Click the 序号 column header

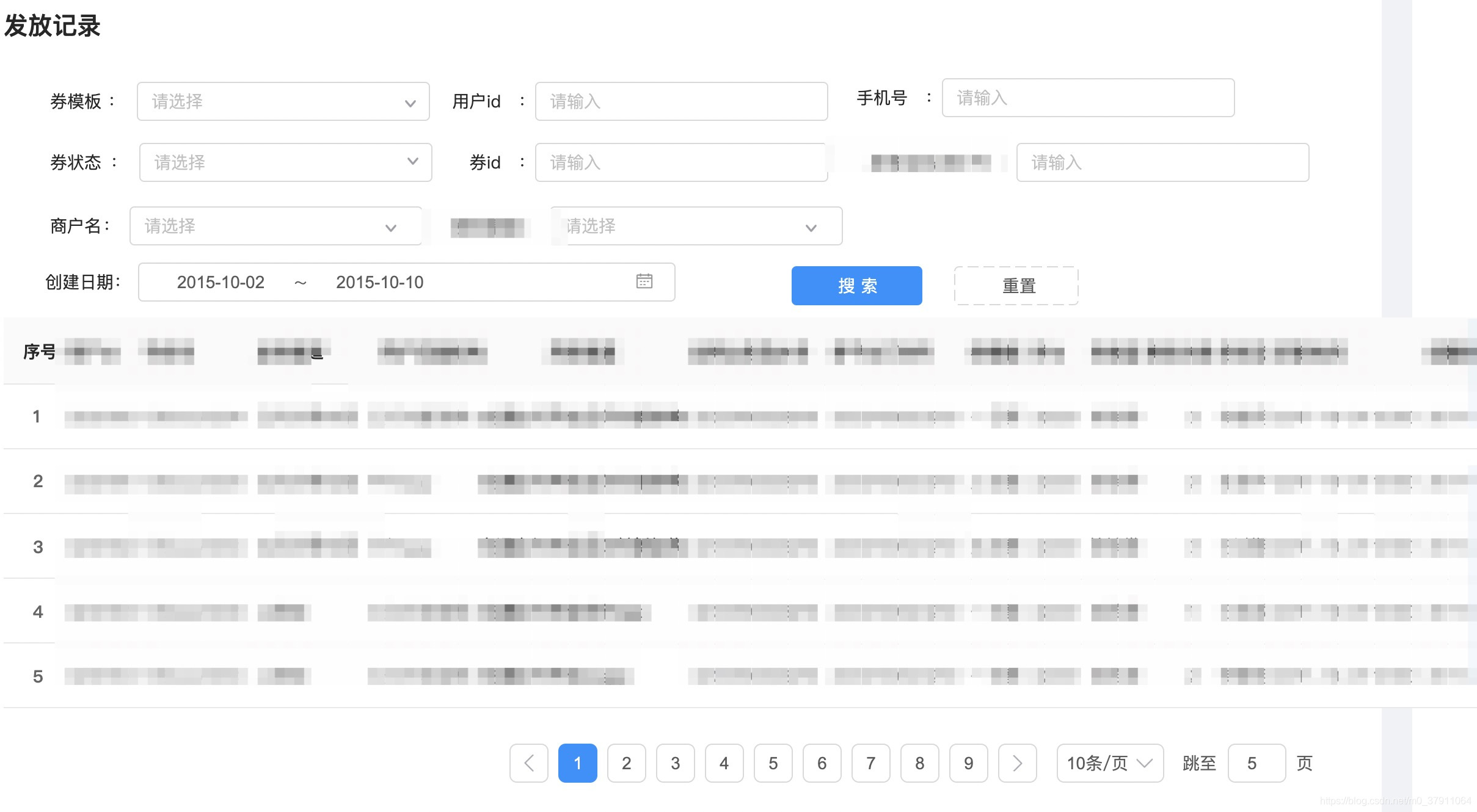click(x=39, y=352)
